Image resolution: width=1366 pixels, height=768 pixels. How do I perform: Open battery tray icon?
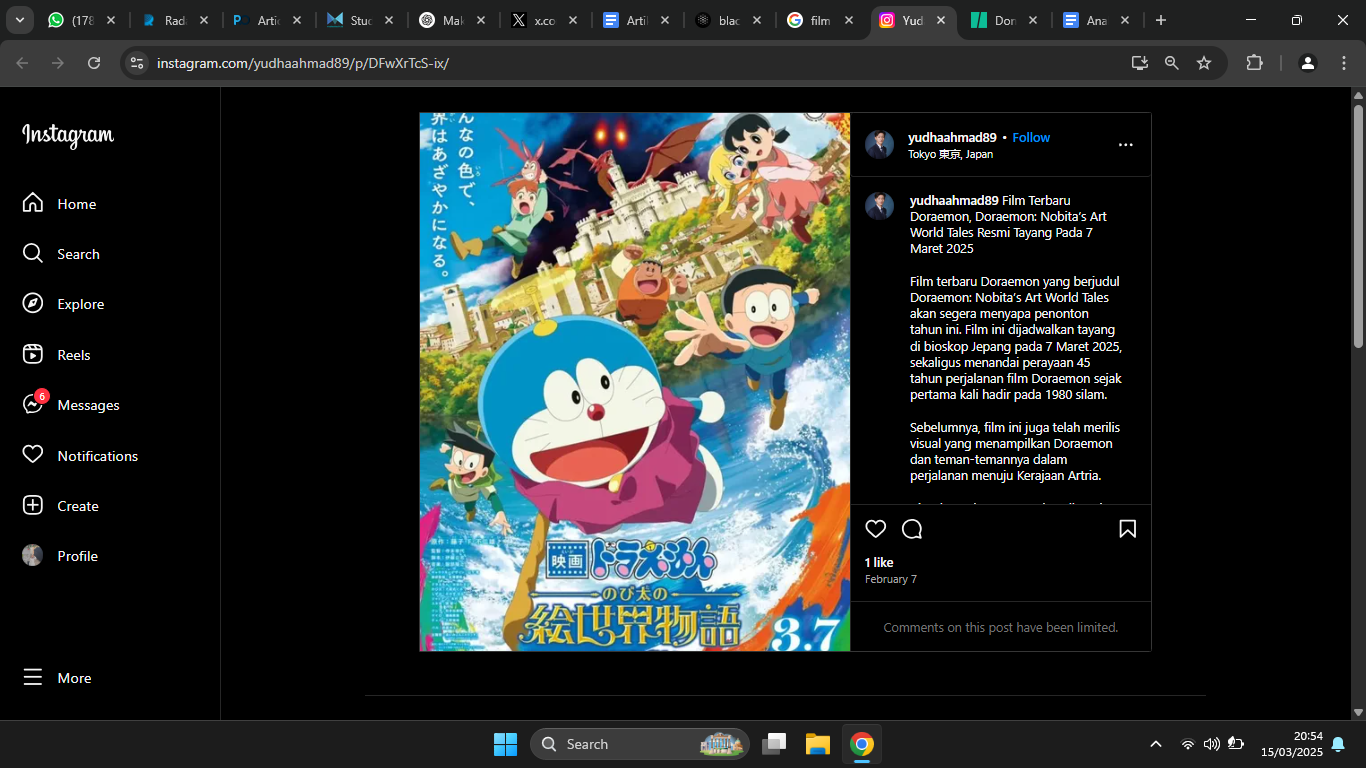click(x=1236, y=744)
